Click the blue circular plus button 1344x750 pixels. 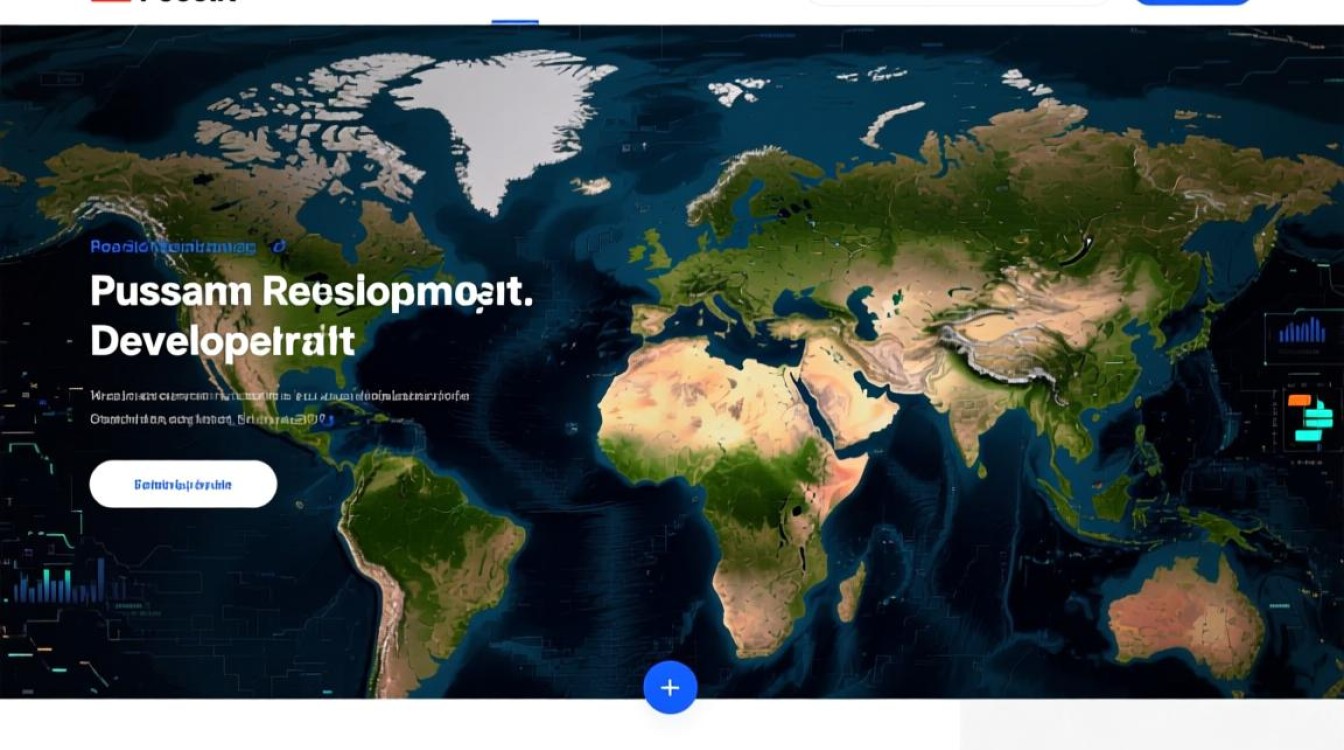670,688
